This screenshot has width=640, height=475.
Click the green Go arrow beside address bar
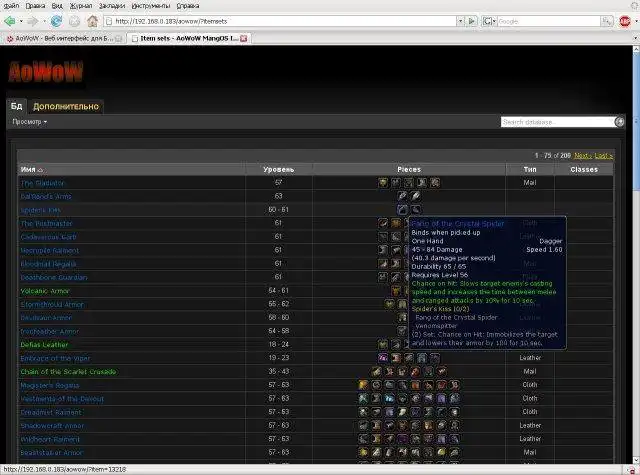click(472, 21)
